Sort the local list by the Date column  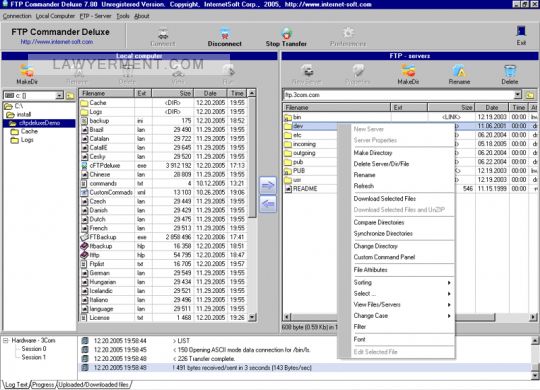click(x=210, y=93)
